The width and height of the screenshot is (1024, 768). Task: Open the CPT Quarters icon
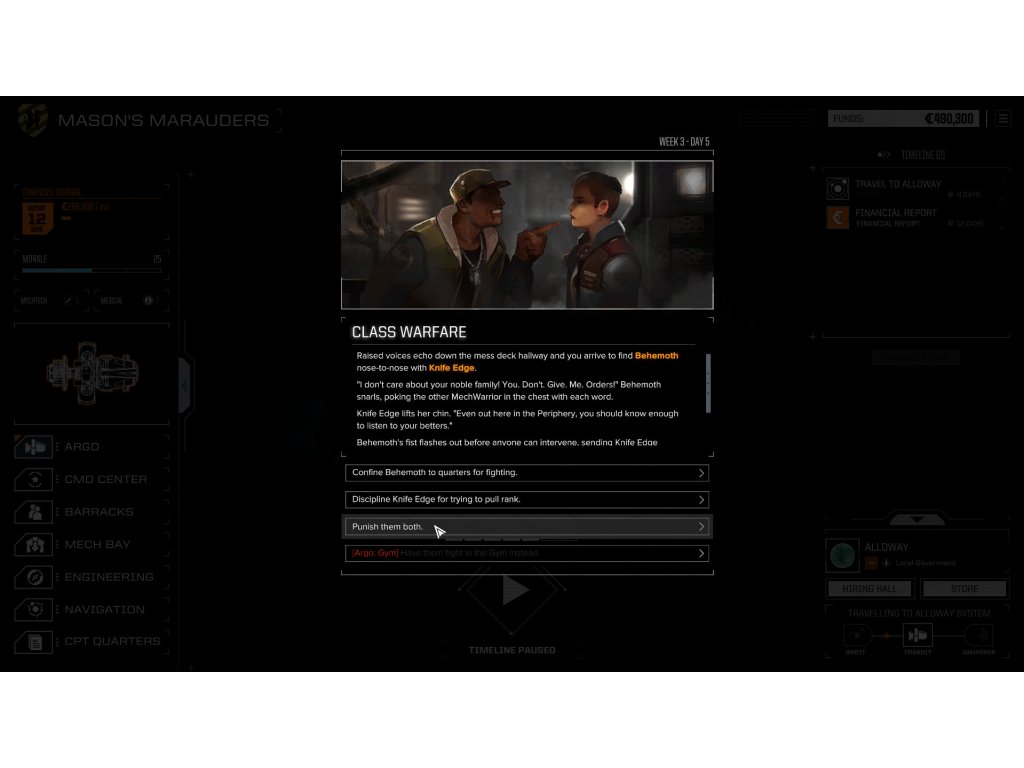[34, 642]
